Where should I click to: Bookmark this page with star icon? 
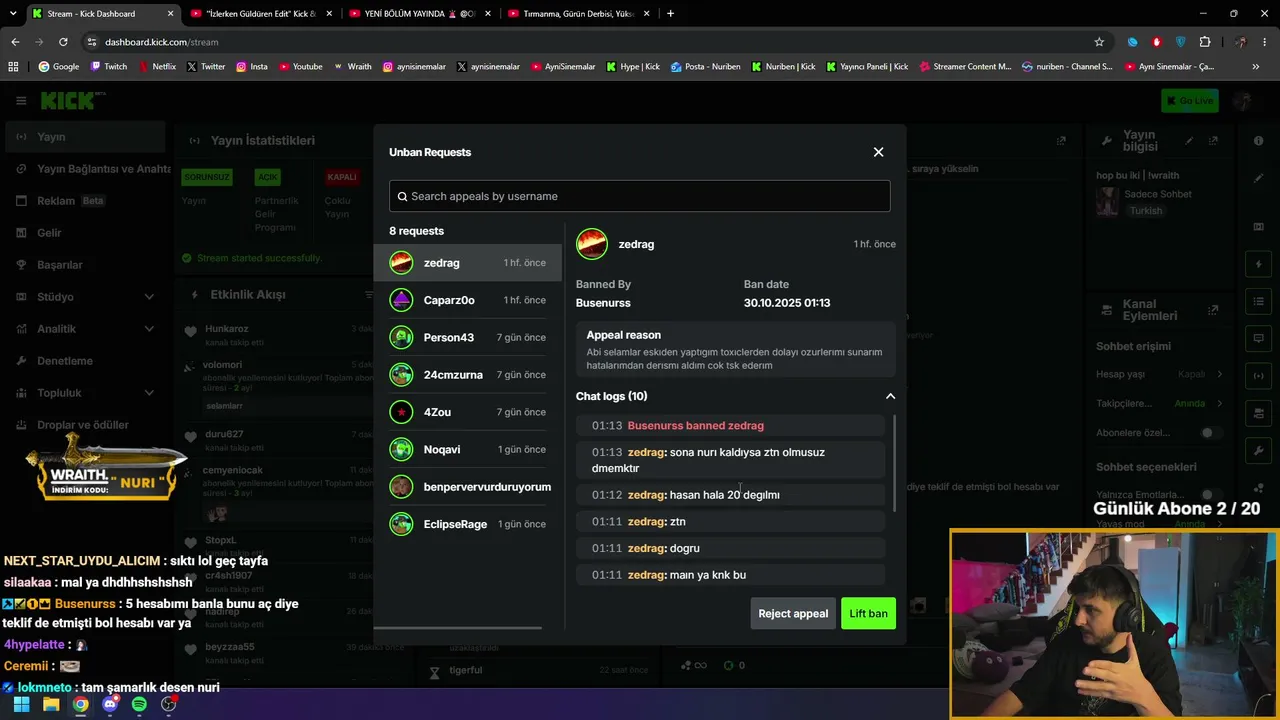pos(1099,42)
